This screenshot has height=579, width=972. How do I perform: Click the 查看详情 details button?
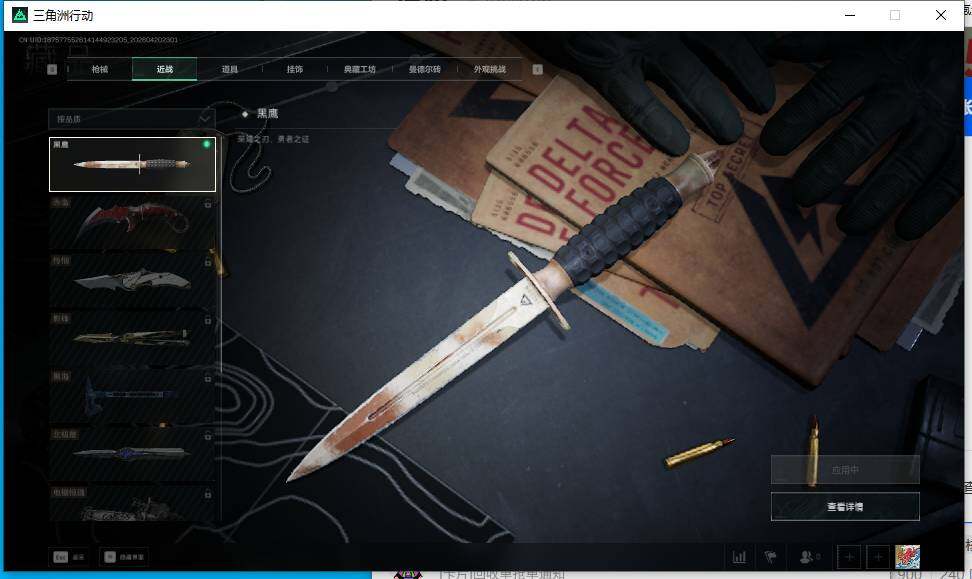click(845, 506)
